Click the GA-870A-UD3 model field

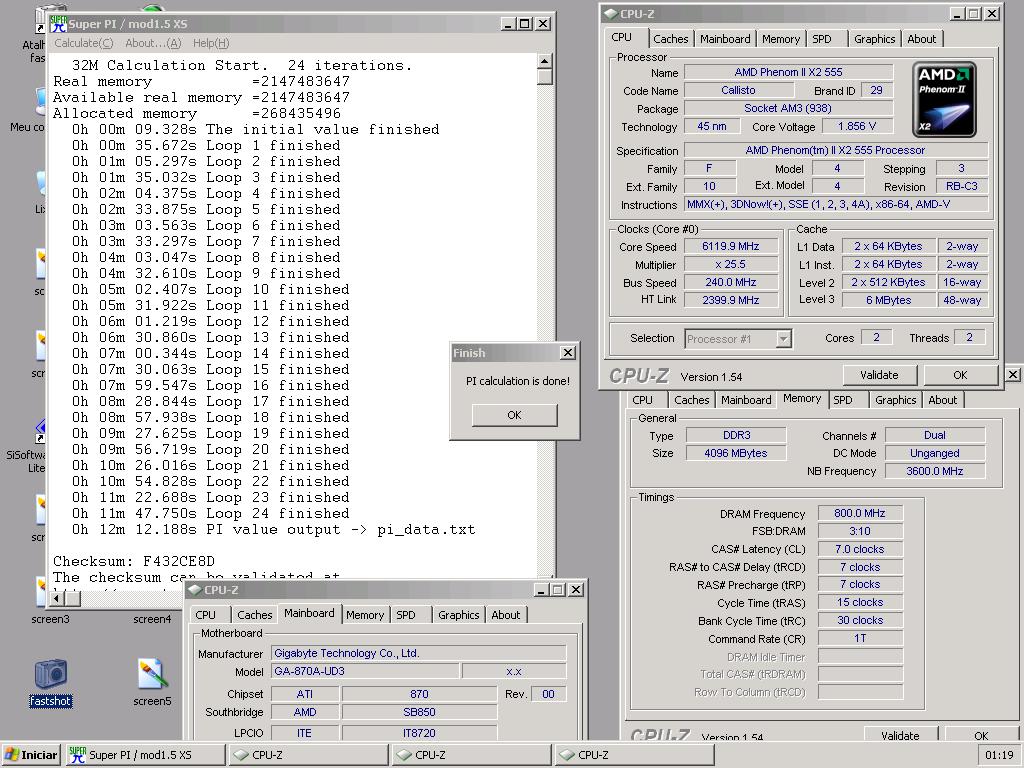click(x=365, y=671)
